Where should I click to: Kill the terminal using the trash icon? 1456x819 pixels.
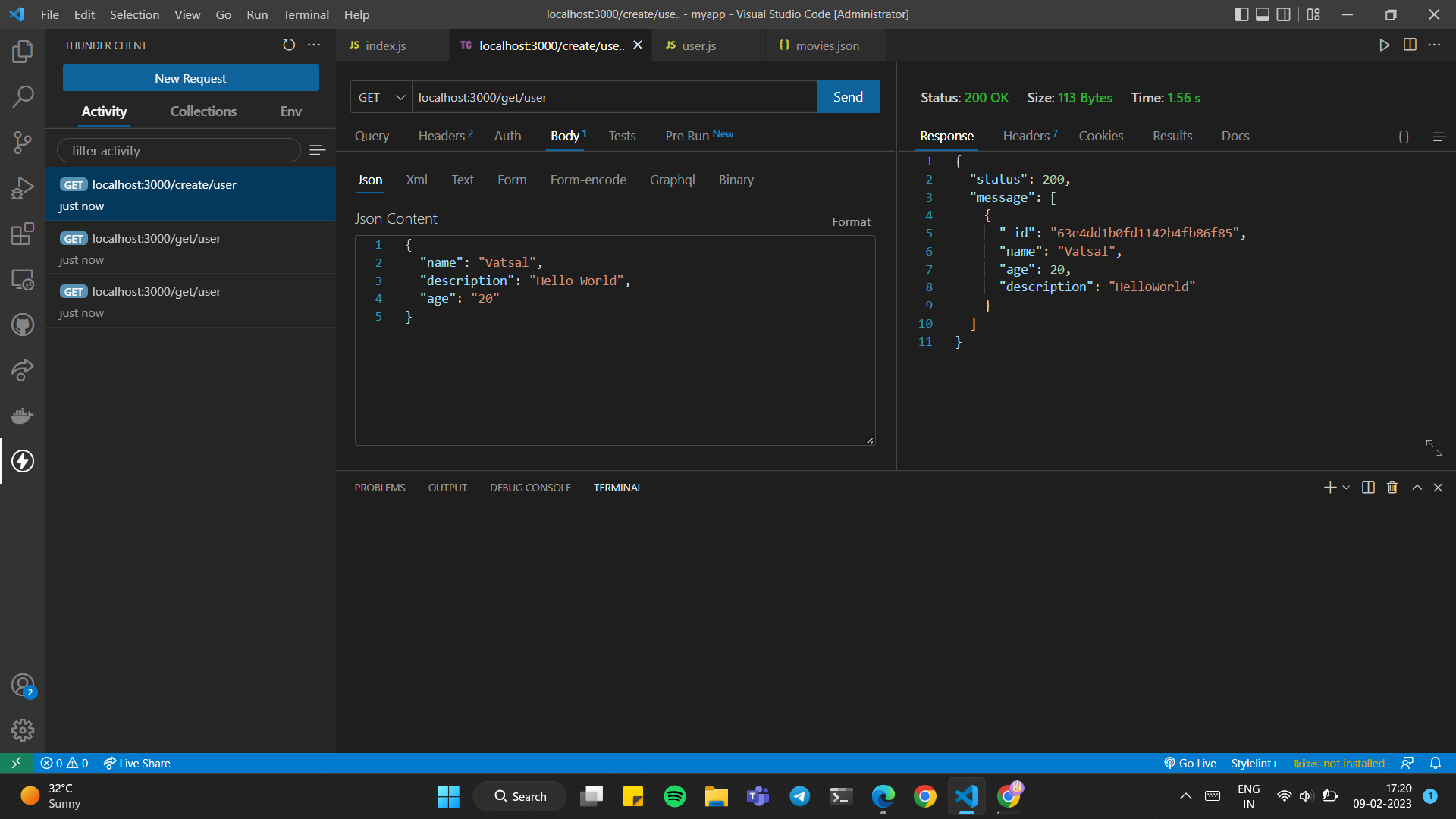point(1392,487)
